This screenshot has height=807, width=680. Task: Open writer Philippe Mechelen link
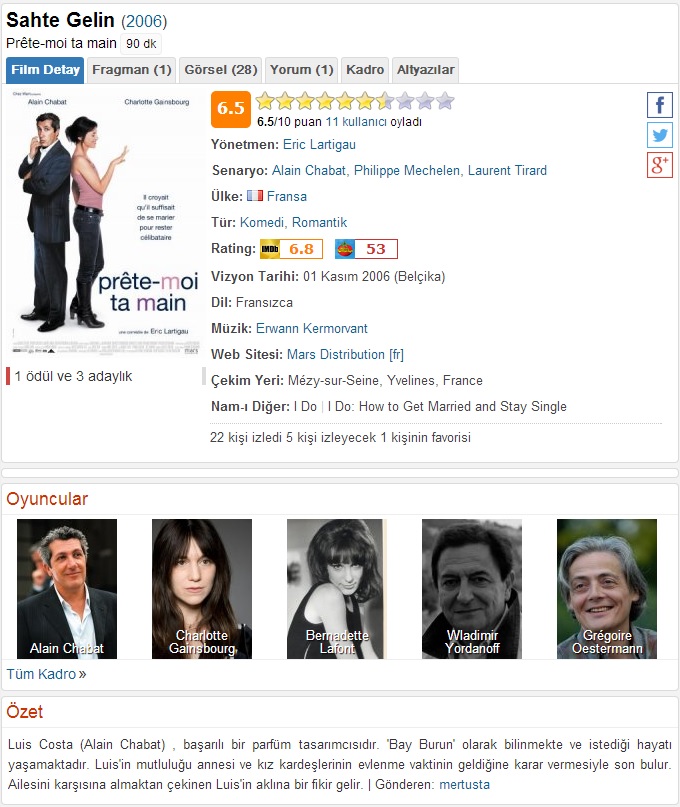[x=407, y=170]
